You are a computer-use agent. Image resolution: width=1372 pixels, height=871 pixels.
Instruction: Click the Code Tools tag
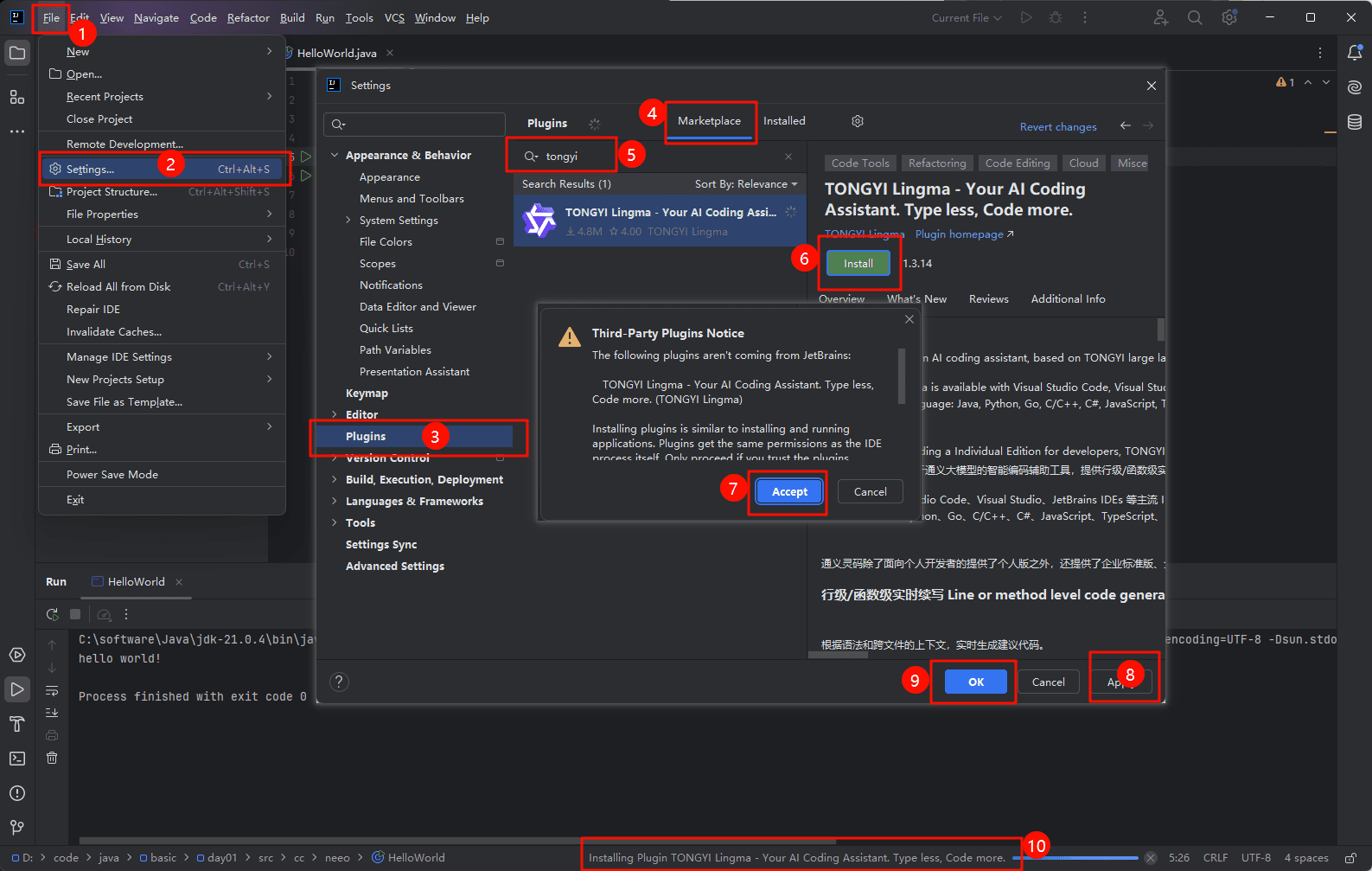click(x=860, y=163)
